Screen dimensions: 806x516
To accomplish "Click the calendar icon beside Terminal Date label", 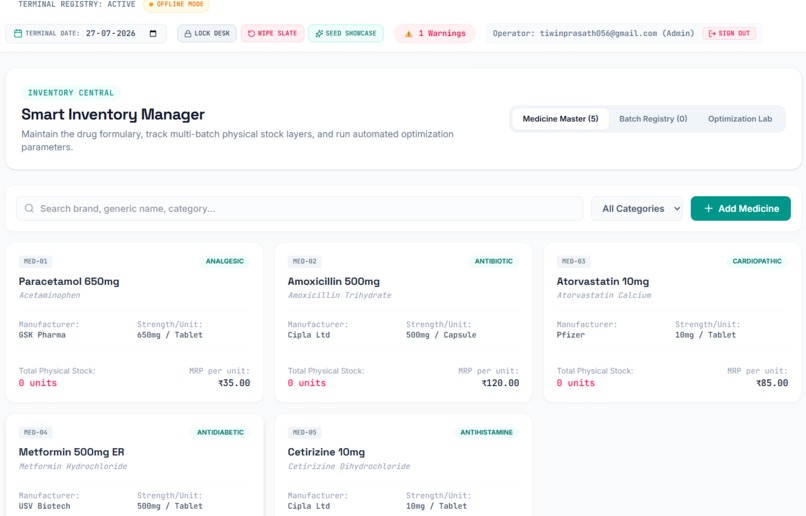I will click(x=18, y=33).
